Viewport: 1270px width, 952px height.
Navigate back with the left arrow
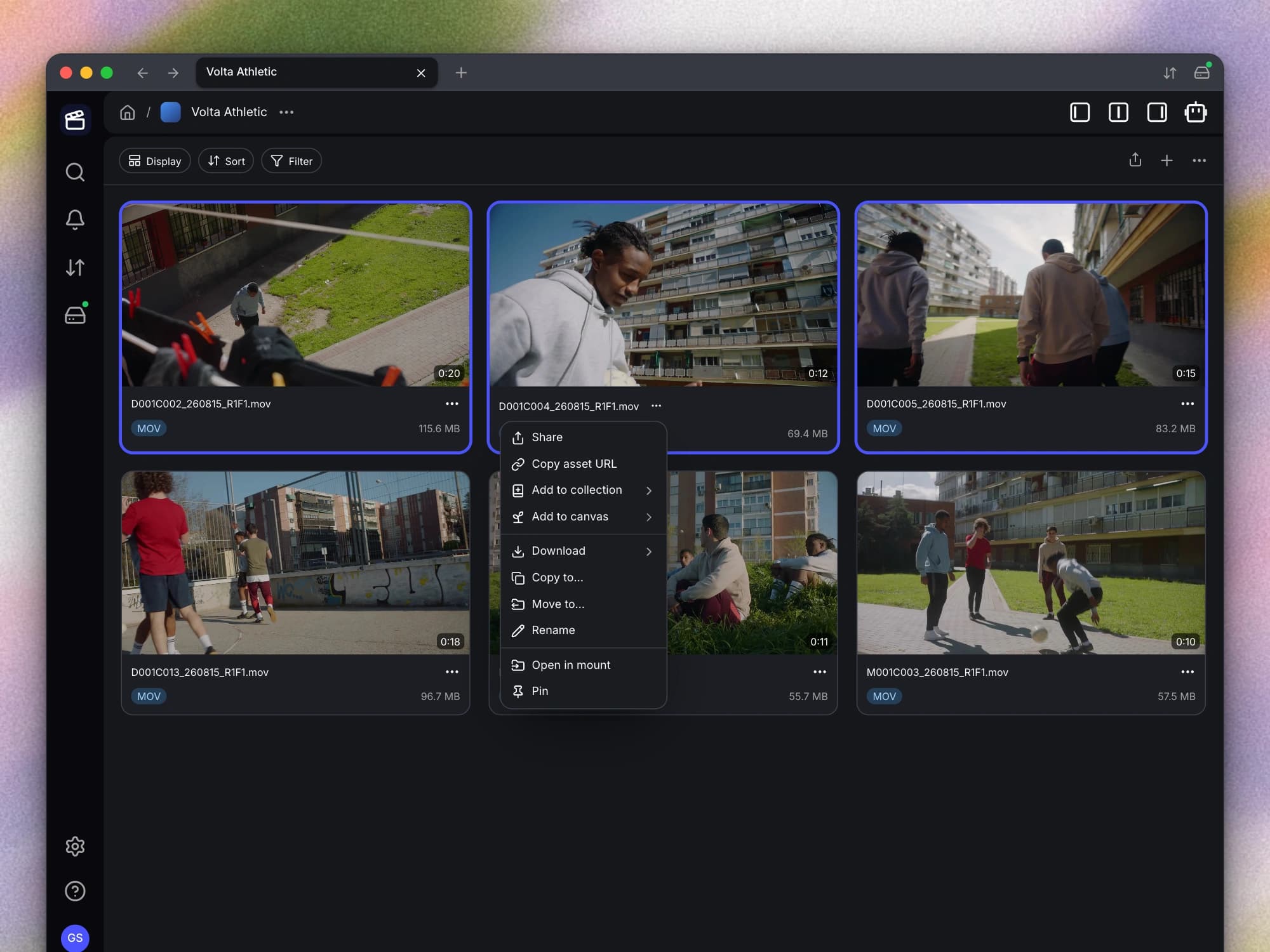pos(142,73)
